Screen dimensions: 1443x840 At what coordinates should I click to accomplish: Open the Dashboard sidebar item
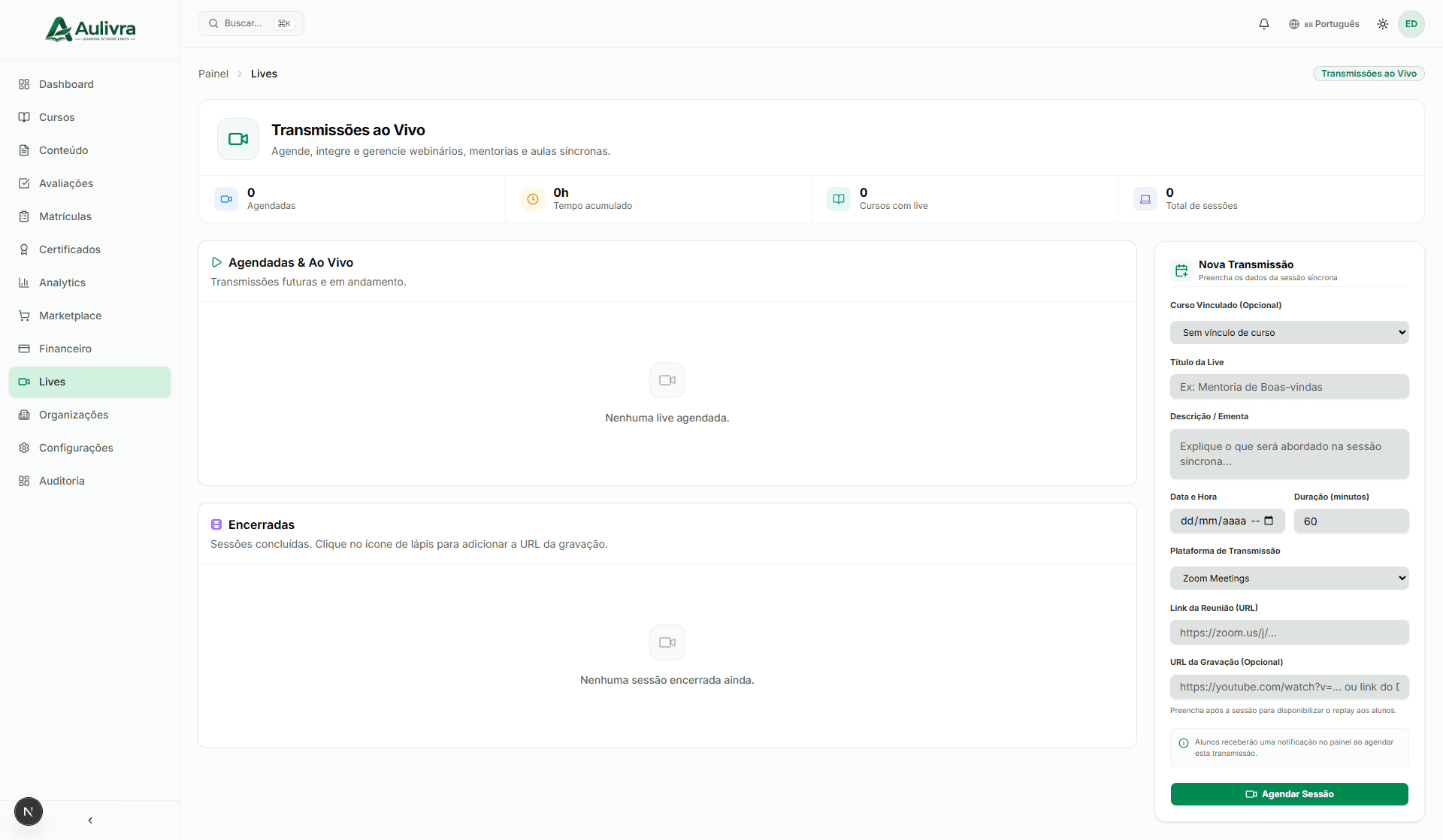(89, 84)
